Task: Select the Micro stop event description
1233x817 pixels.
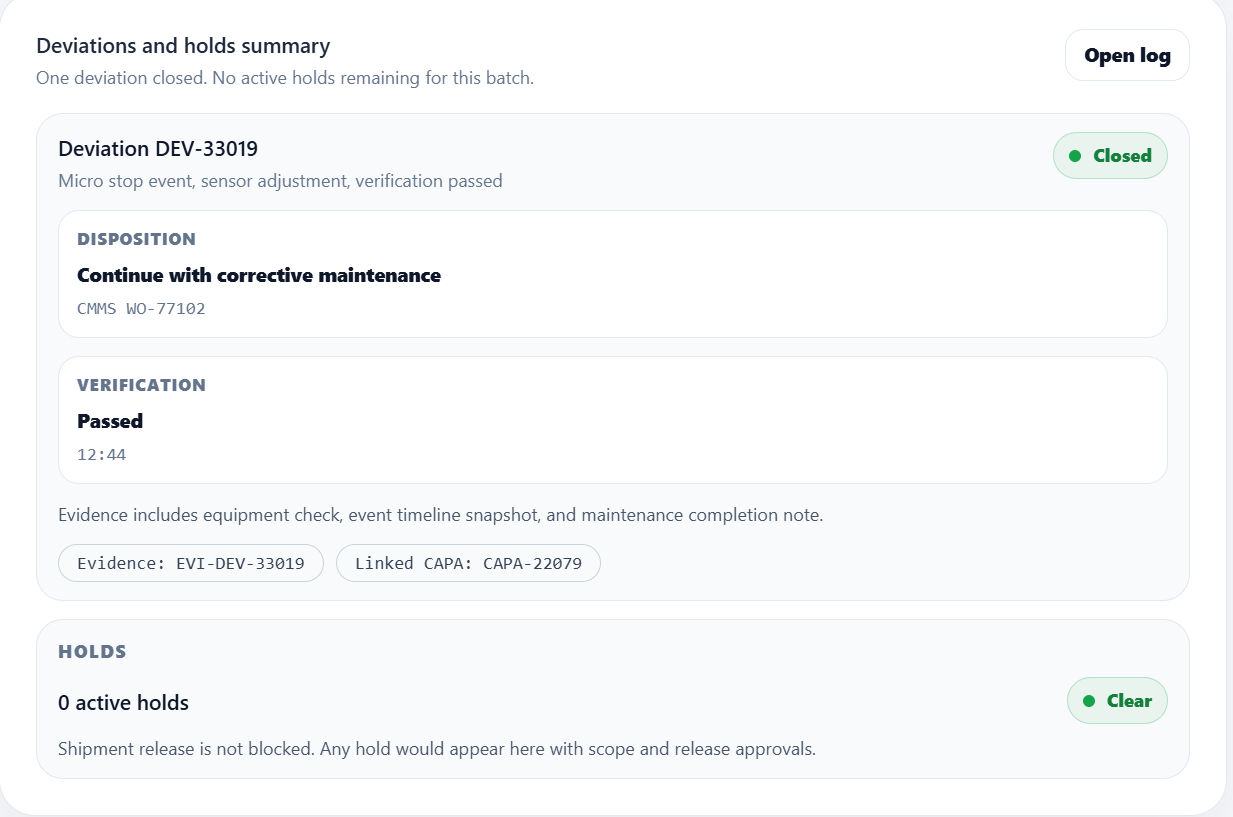Action: (x=280, y=181)
